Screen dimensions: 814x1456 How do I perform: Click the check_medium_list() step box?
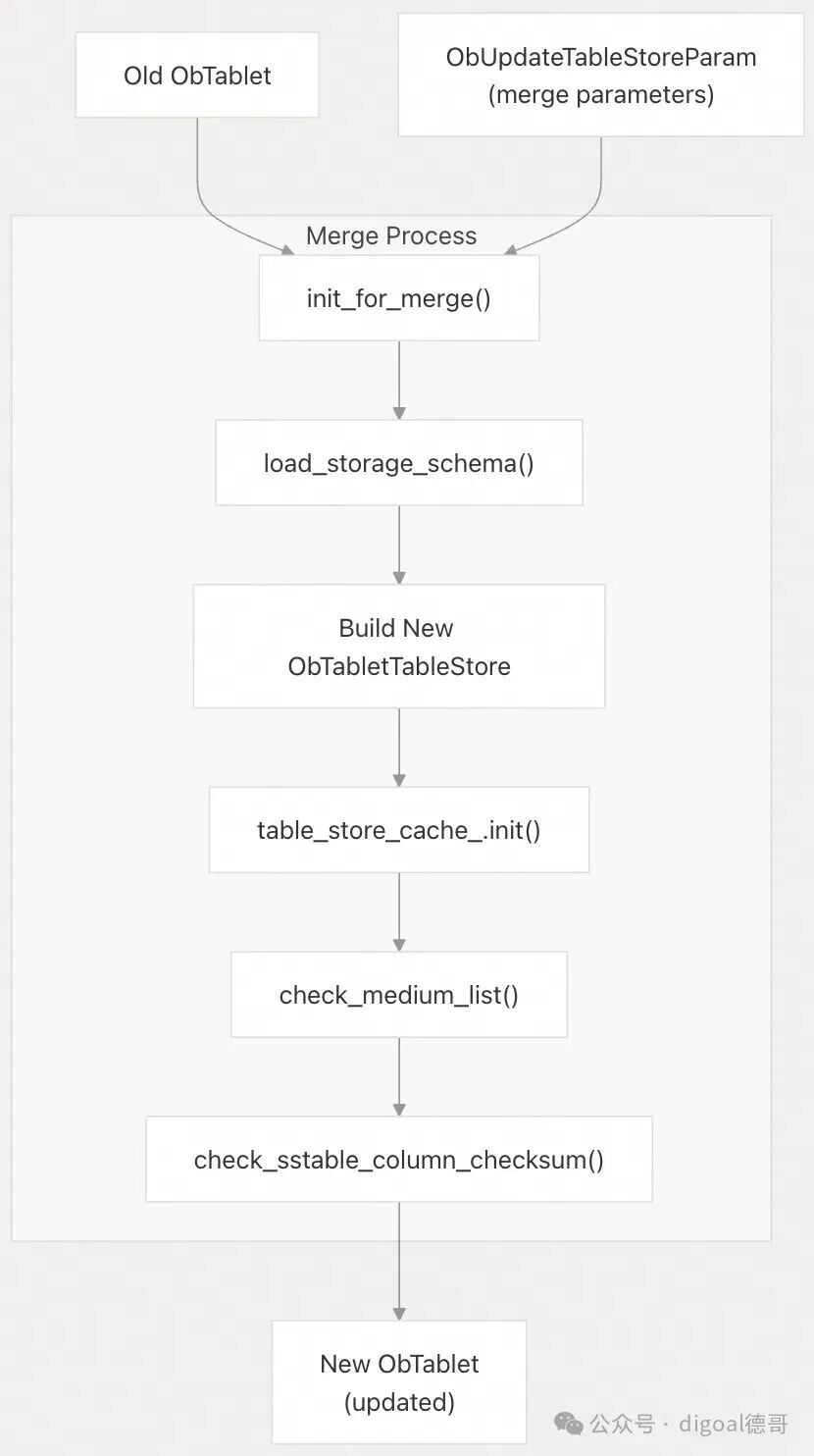pos(399,995)
